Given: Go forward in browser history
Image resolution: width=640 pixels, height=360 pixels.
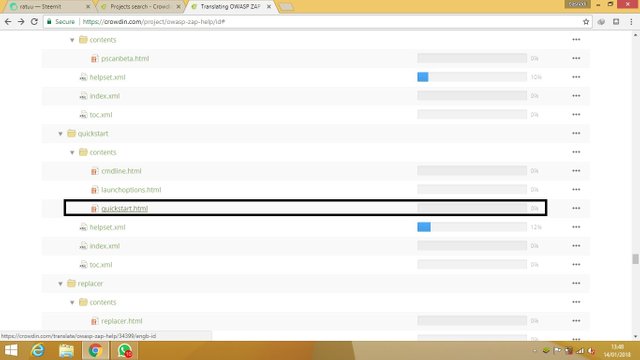Looking at the screenshot, I should (x=21, y=22).
